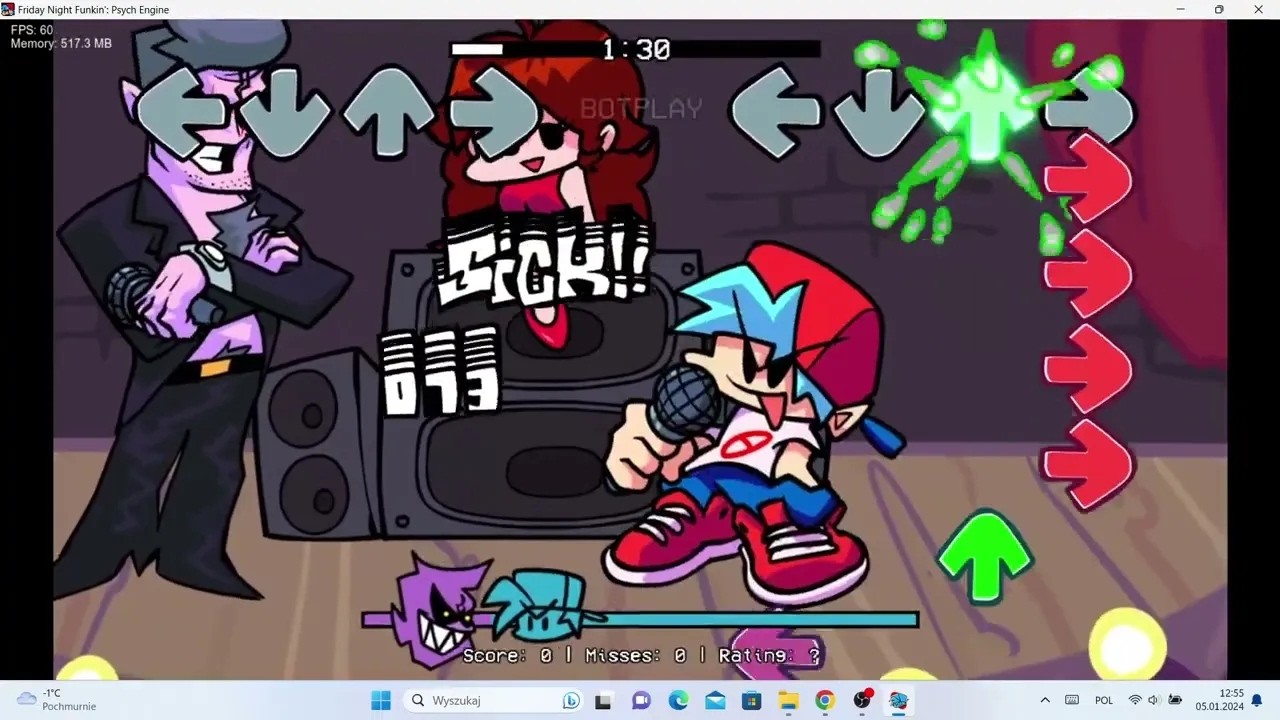Click the player's left arrow receptor

[775, 112]
